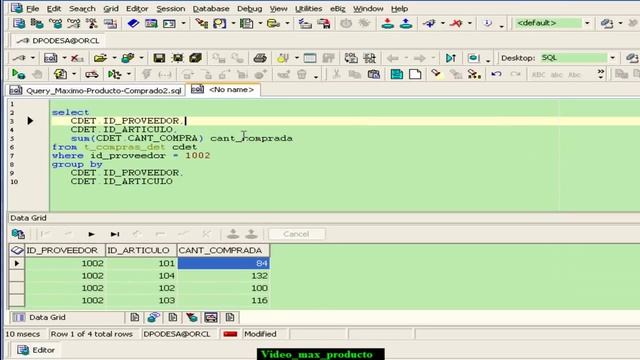Image resolution: width=640 pixels, height=360 pixels.
Task: Expand toolbar overflow chevron
Action: 600,74
